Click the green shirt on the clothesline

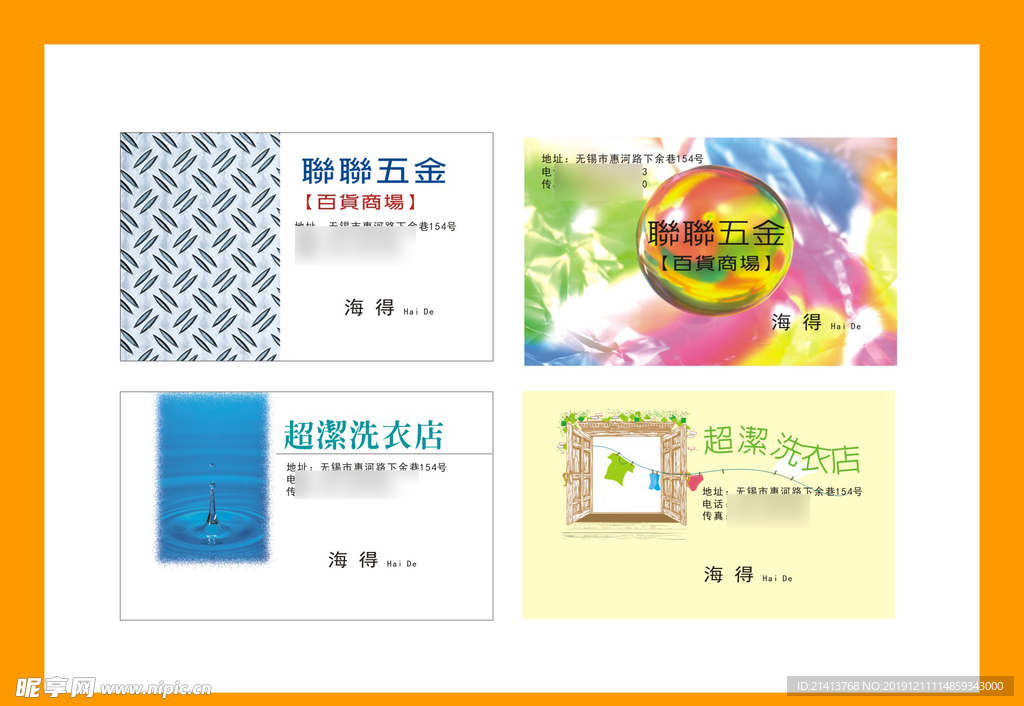coord(619,468)
